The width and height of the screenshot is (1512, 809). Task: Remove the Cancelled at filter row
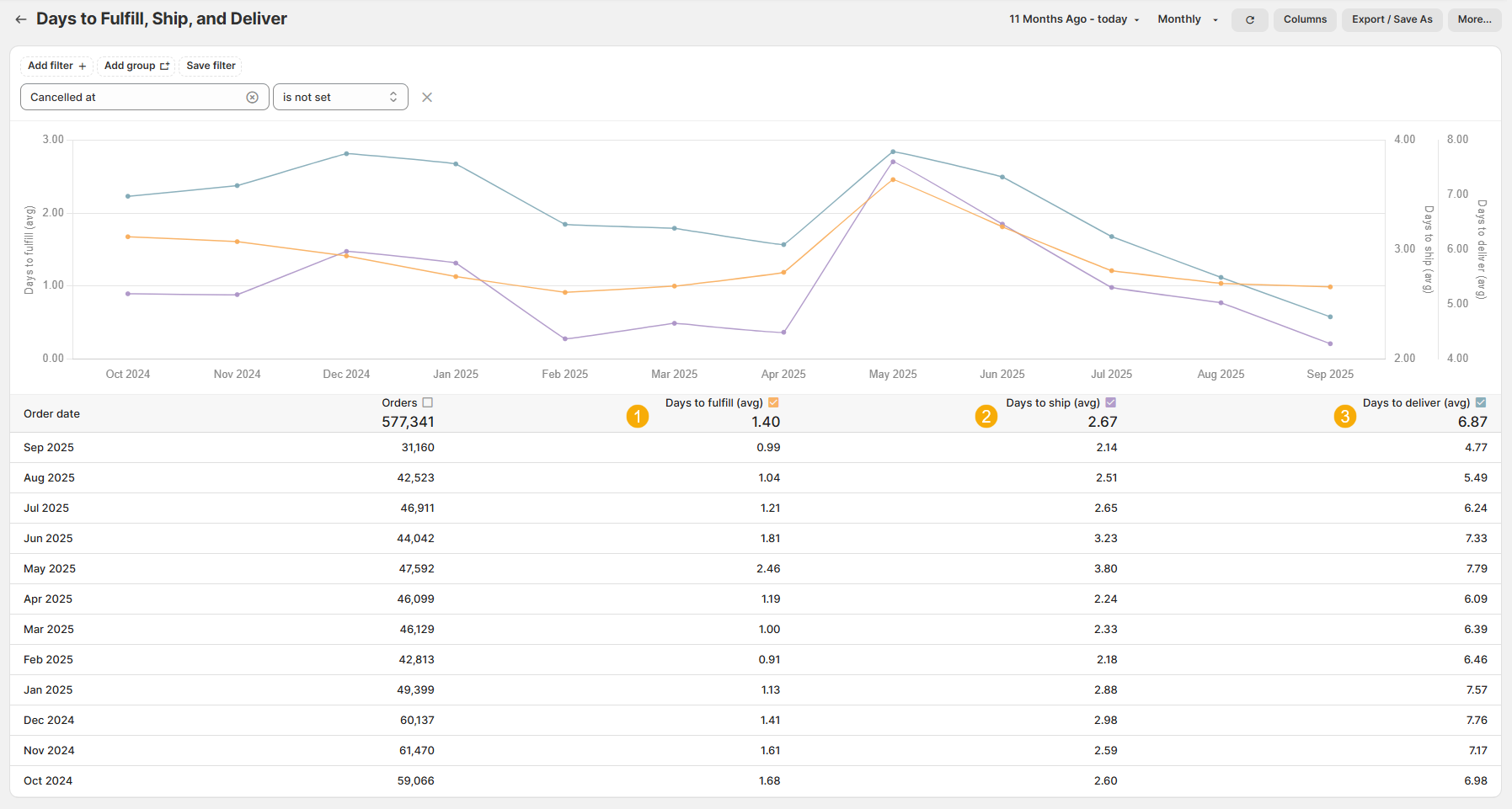click(427, 98)
